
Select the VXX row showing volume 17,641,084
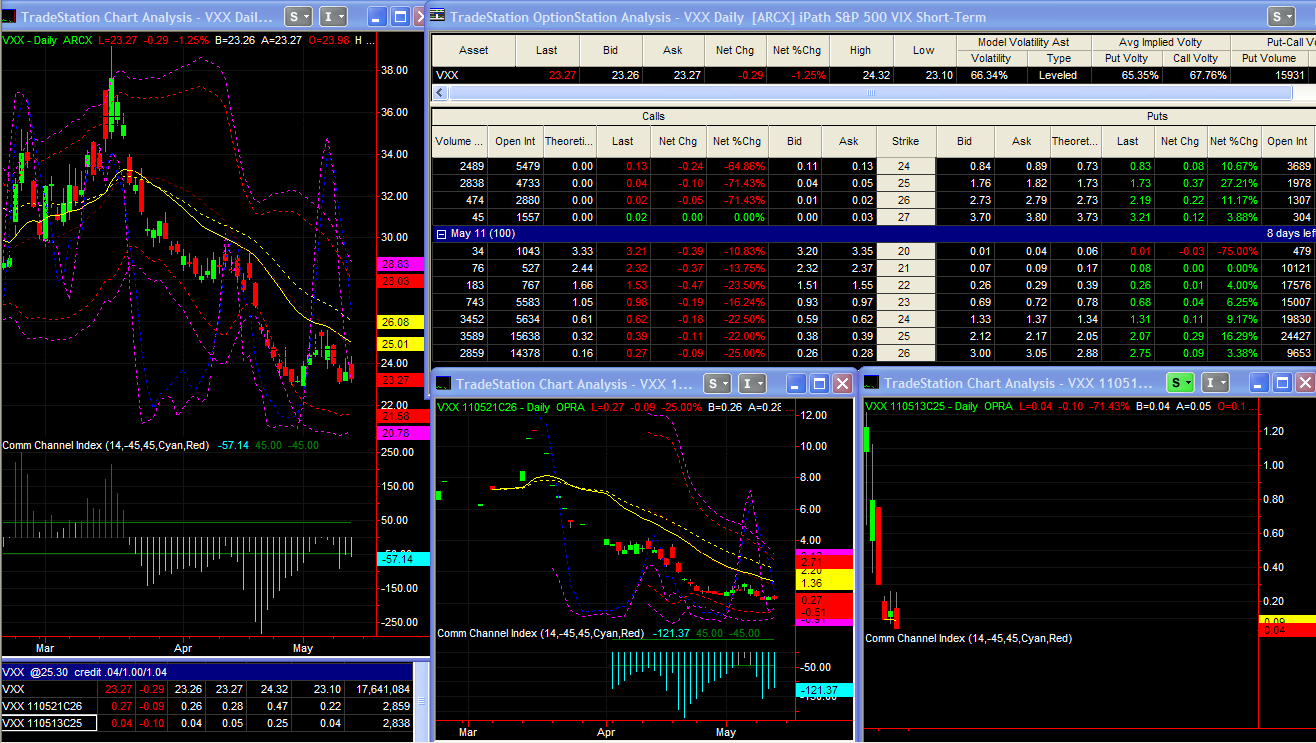[x=206, y=689]
